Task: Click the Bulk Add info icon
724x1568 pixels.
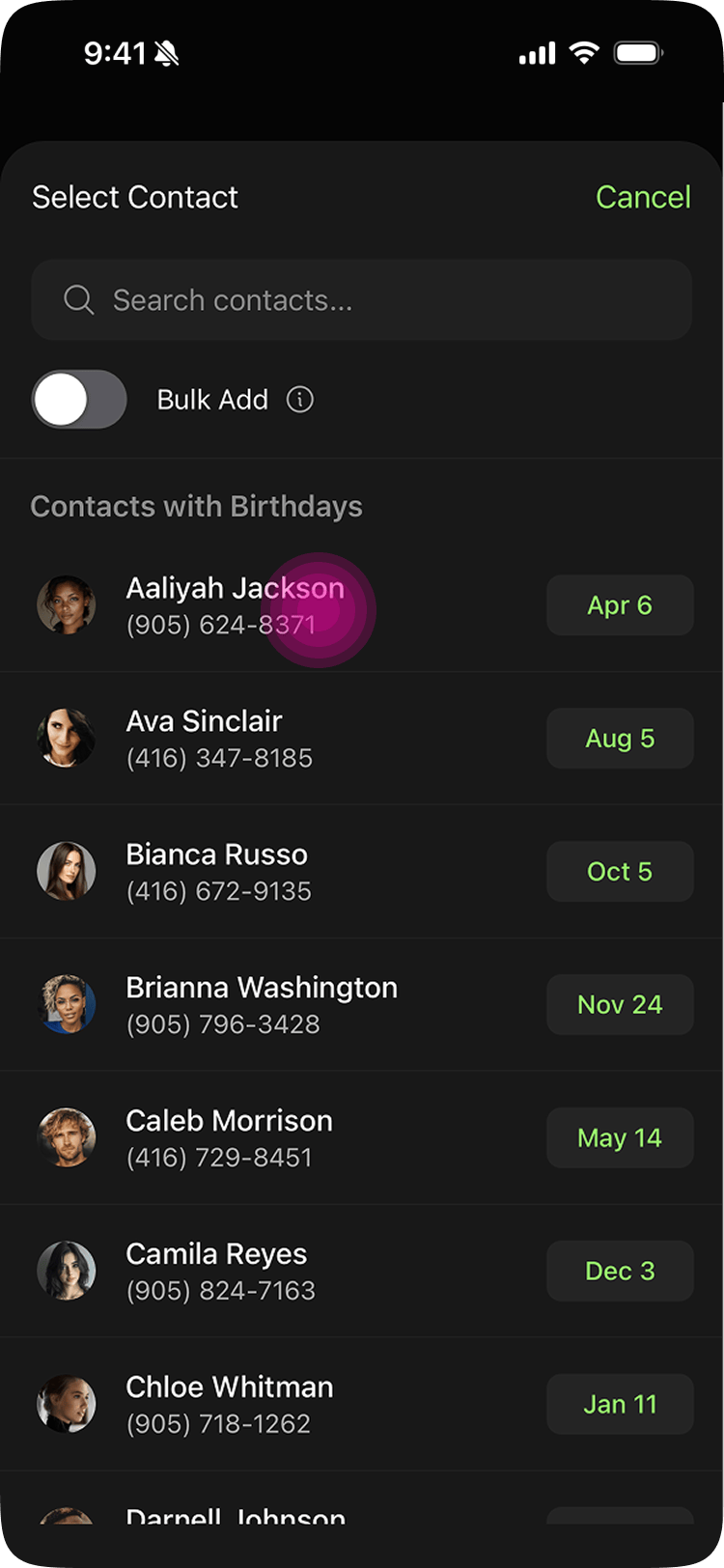Action: pyautogui.click(x=300, y=400)
